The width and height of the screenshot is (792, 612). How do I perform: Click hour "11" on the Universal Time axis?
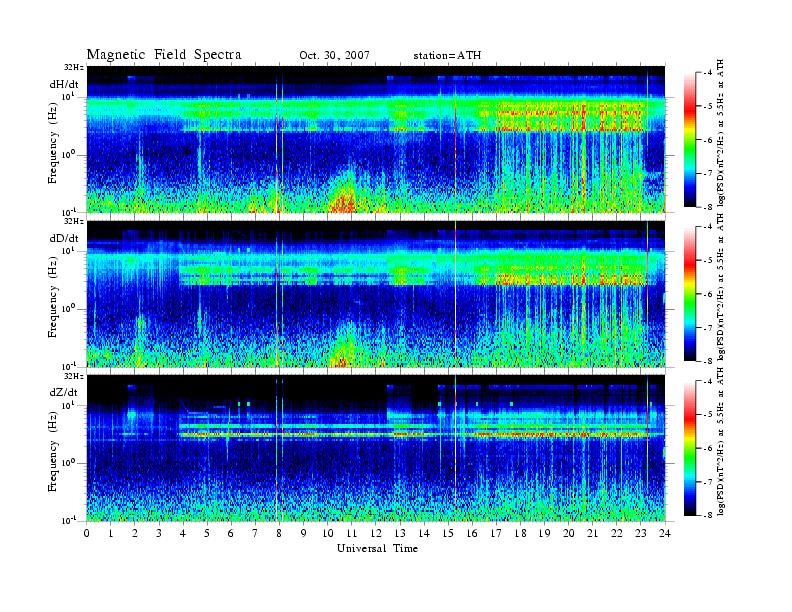352,534
